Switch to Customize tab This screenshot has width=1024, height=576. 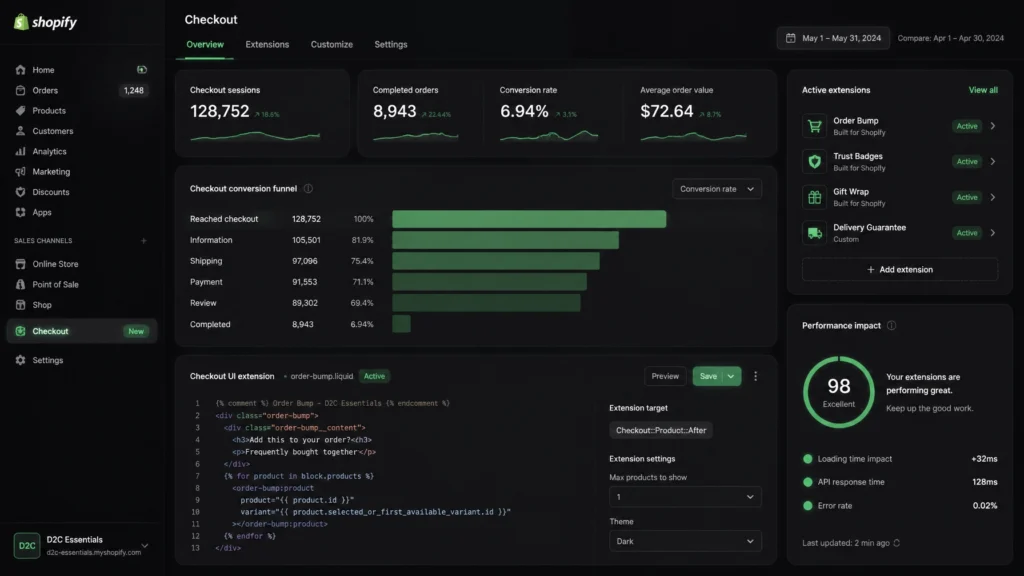click(x=332, y=44)
